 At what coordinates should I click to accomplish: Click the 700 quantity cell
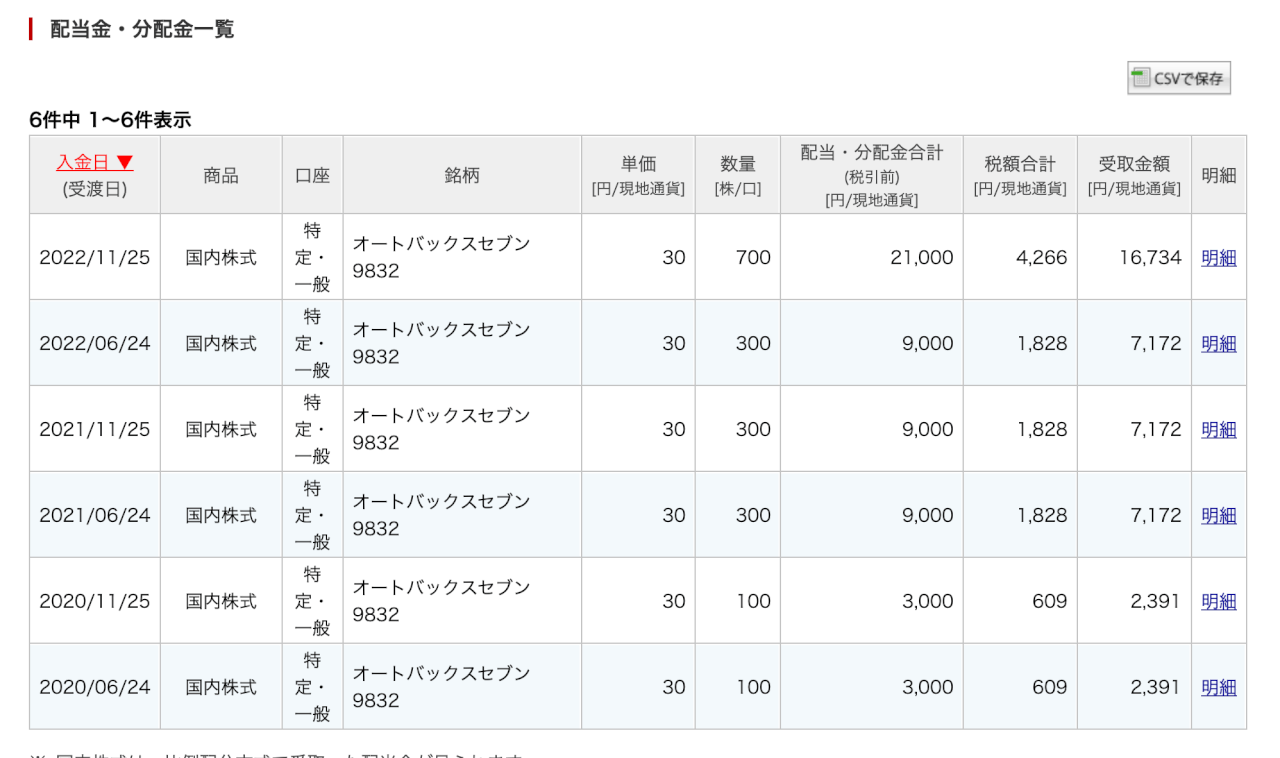click(x=752, y=258)
